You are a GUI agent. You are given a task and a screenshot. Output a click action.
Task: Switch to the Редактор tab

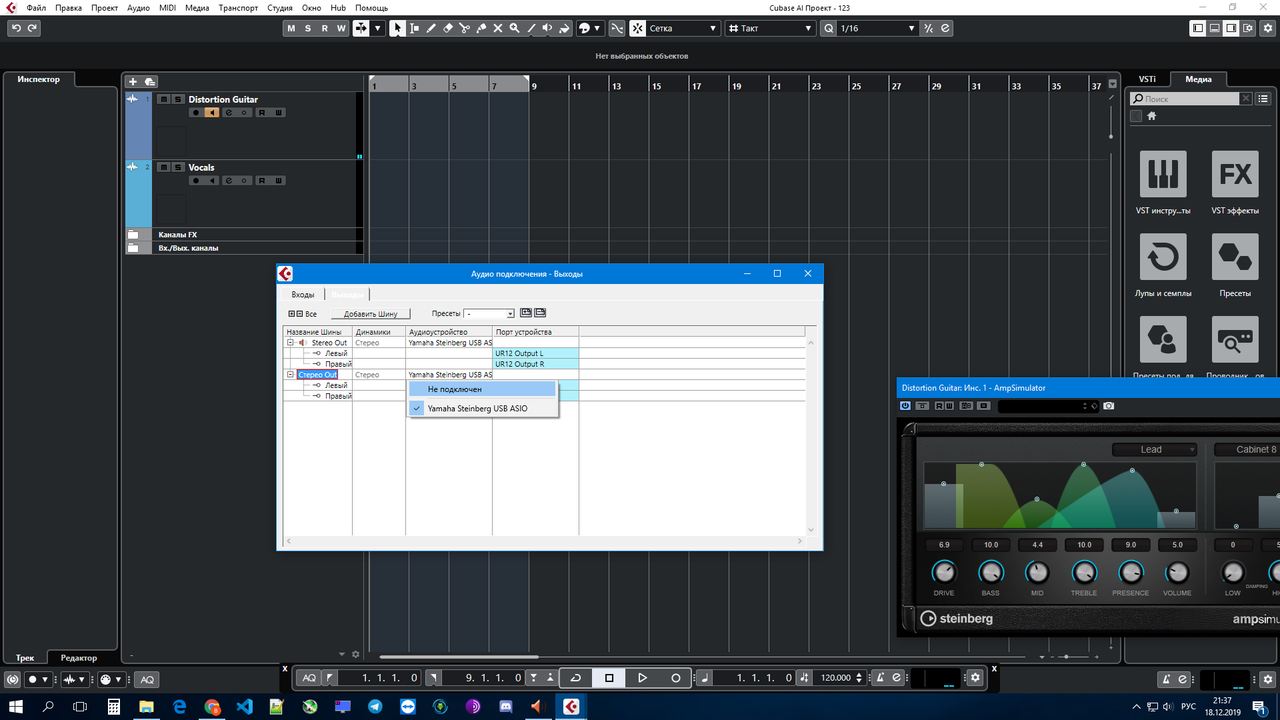coord(79,657)
